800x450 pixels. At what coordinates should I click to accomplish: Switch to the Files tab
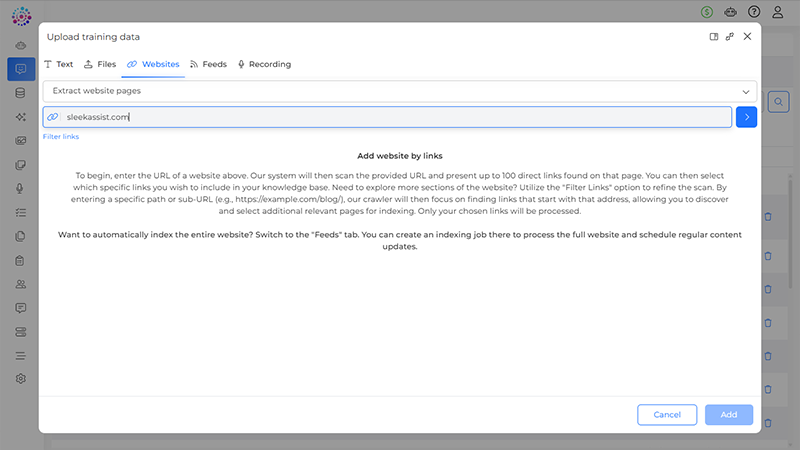(x=100, y=64)
